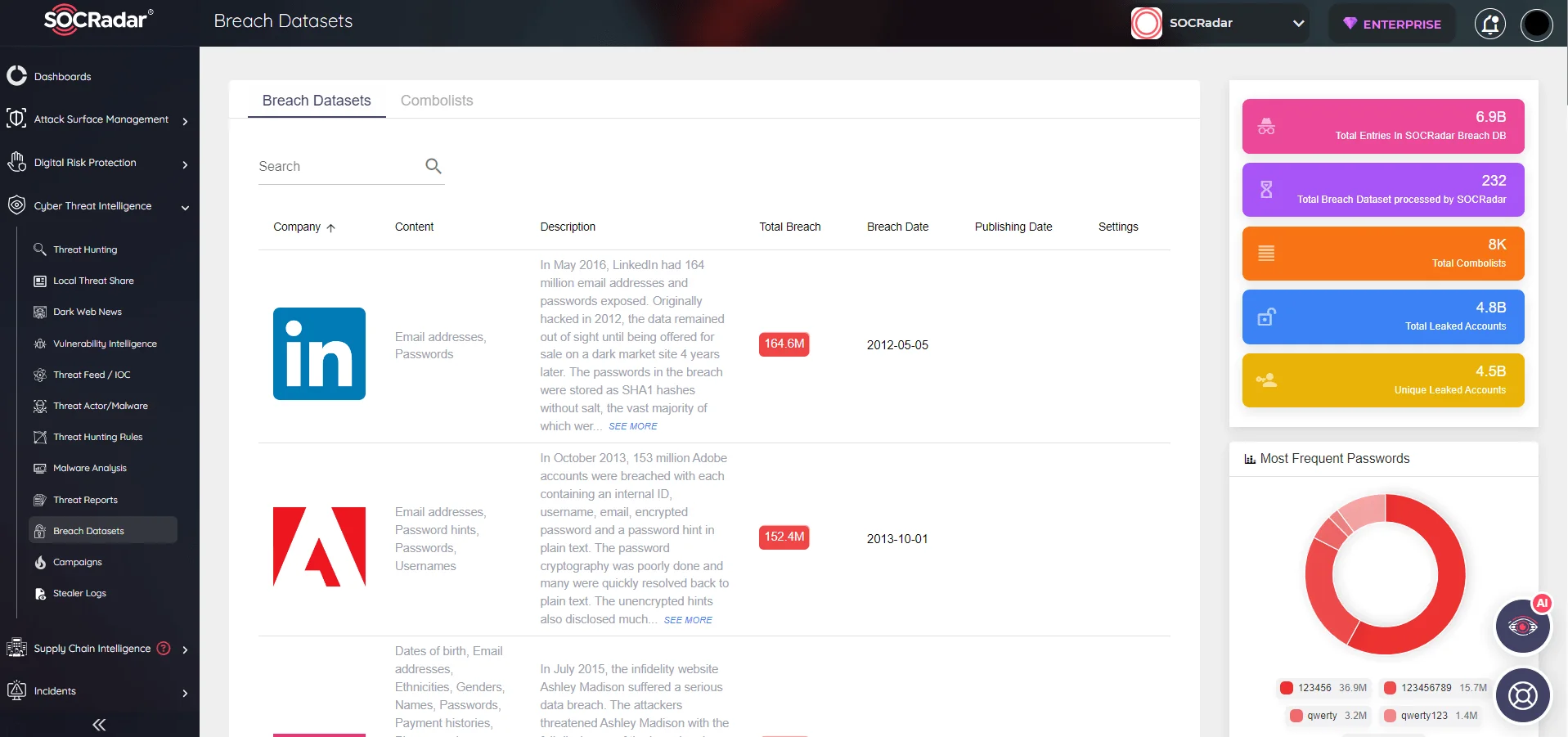Open the user profile avatar
The image size is (1568, 737).
(x=1536, y=24)
